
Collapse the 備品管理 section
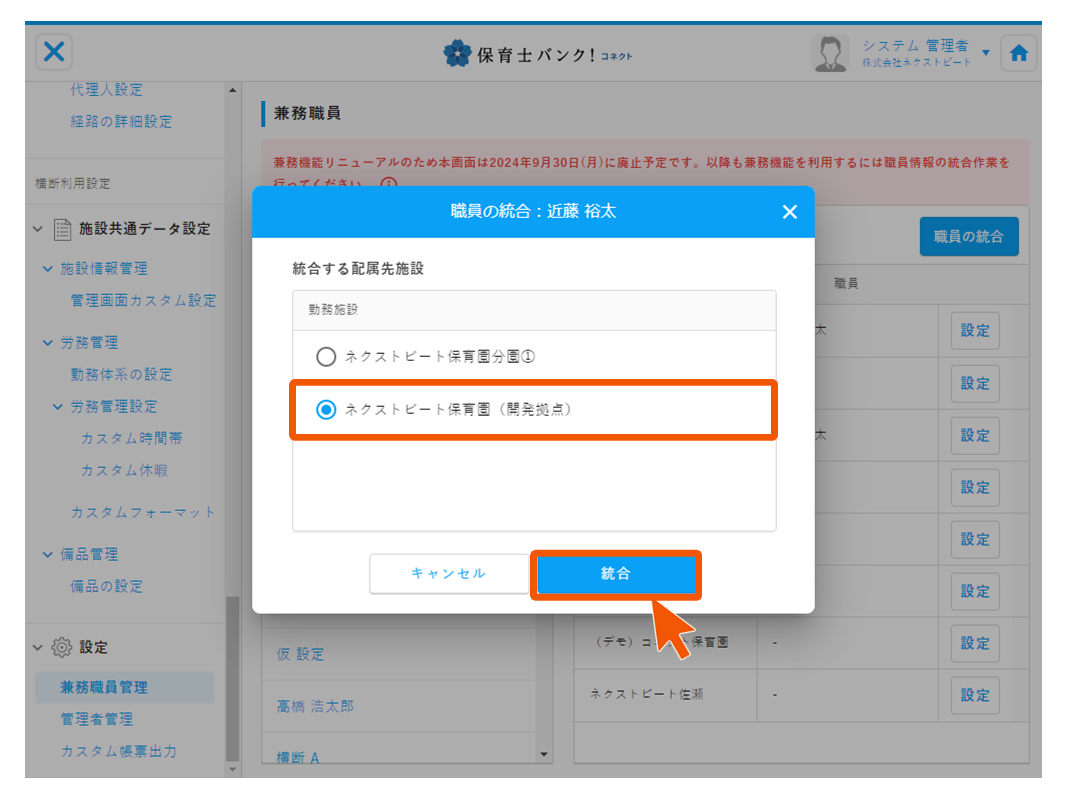[48, 555]
